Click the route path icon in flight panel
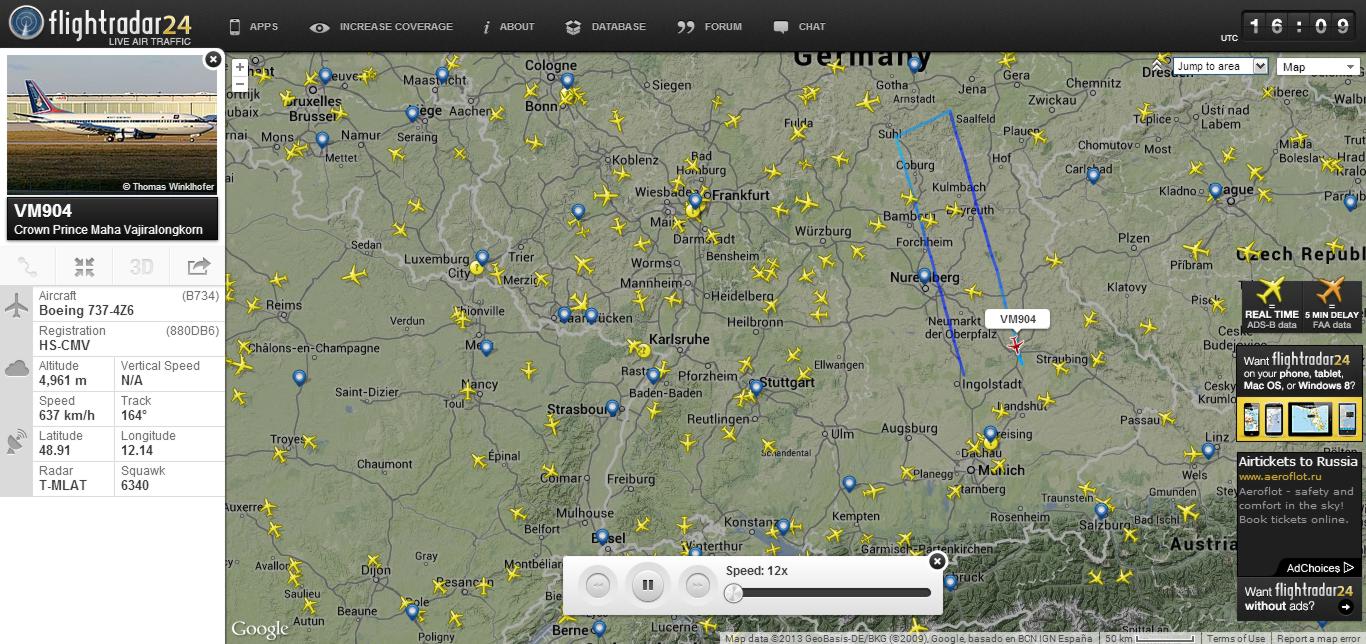 28,267
